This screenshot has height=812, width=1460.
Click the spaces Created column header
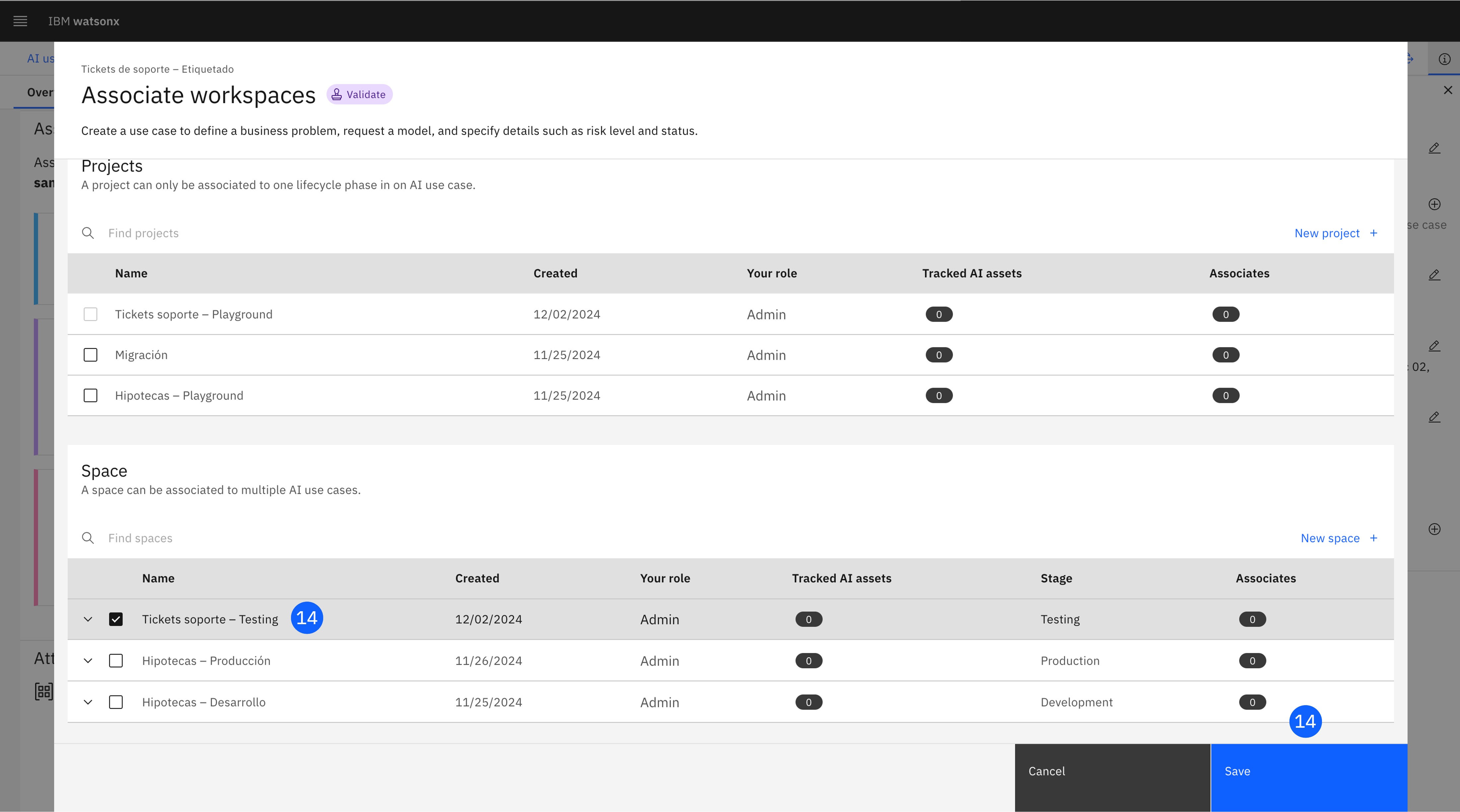476,578
